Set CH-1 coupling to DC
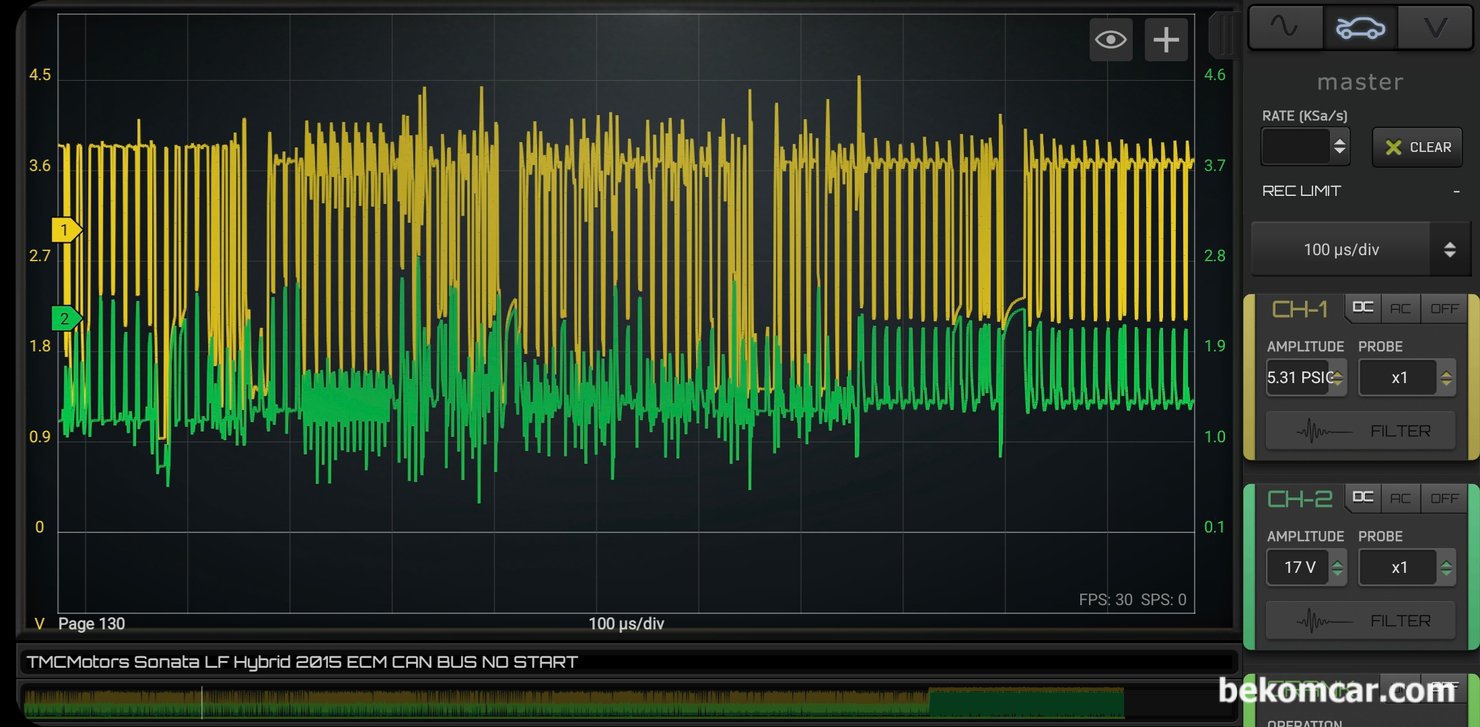The image size is (1480, 727). pos(1363,308)
